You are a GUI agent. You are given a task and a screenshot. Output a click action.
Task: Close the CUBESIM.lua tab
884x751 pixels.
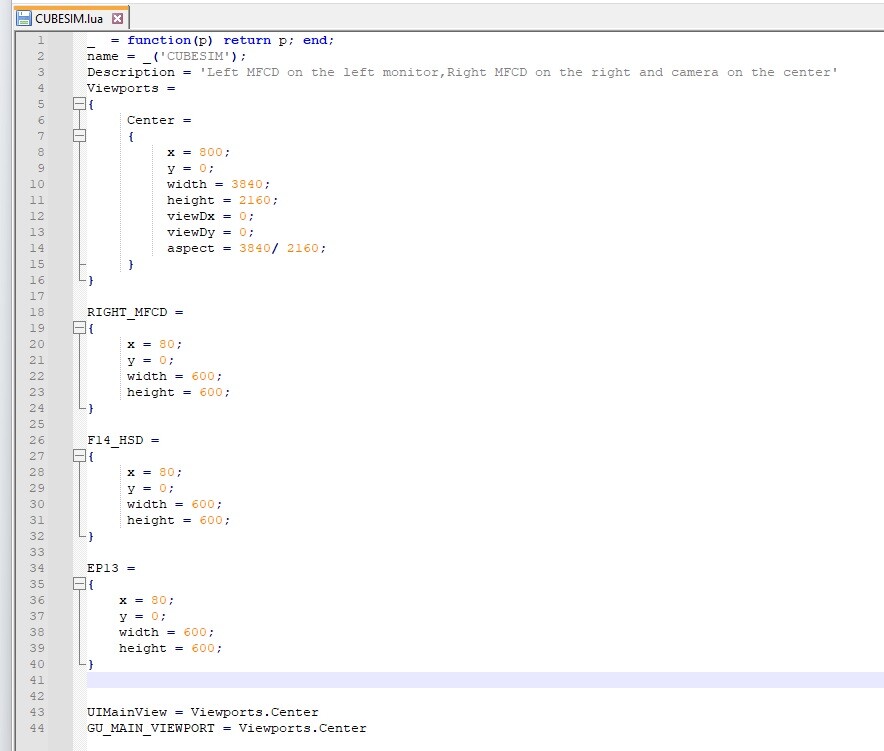point(117,19)
